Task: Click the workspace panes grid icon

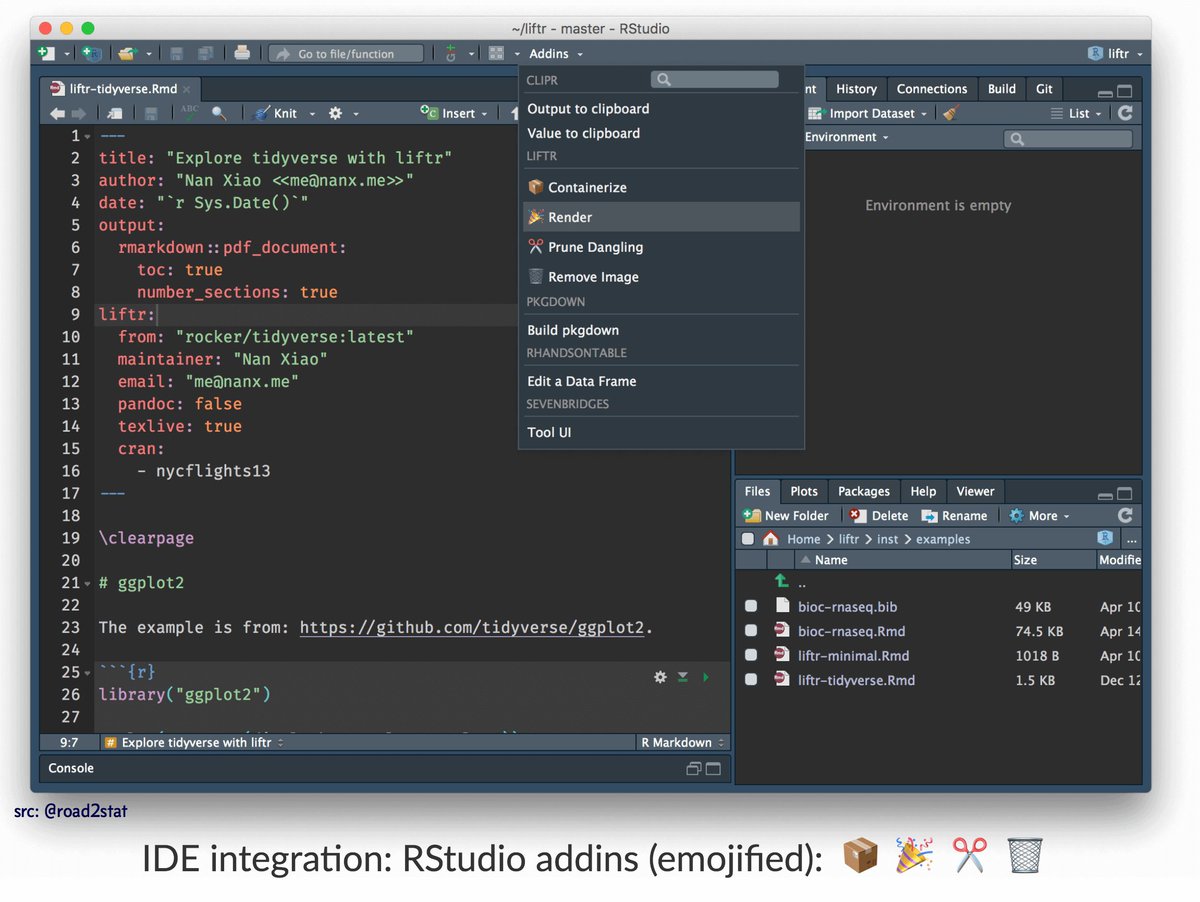Action: [x=496, y=54]
